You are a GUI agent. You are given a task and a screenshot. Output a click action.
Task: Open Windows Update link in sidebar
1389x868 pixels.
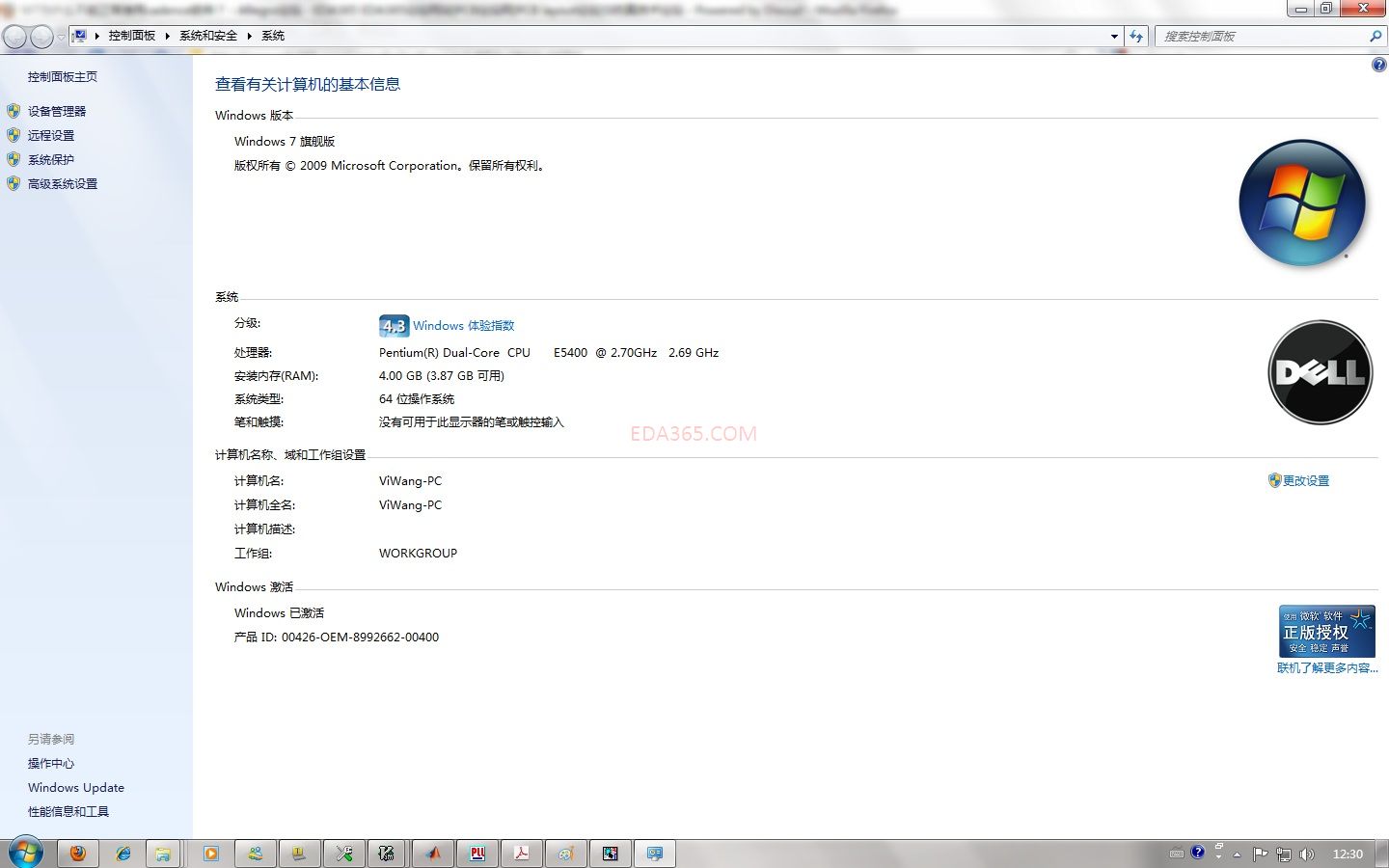point(76,788)
